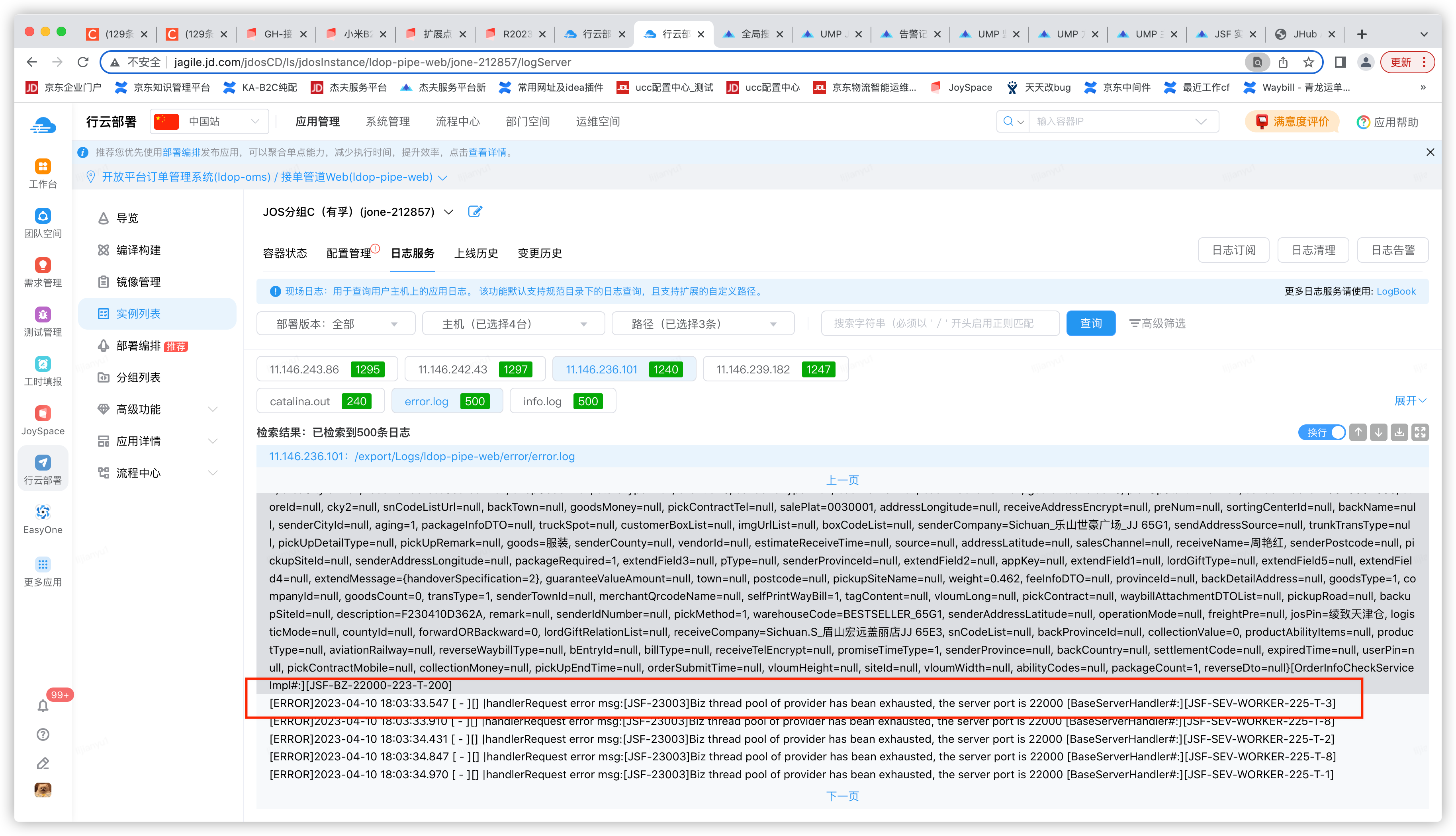Expand 高级功能 menu in sidebar
Screen dimensions: 1456x836
point(158,409)
